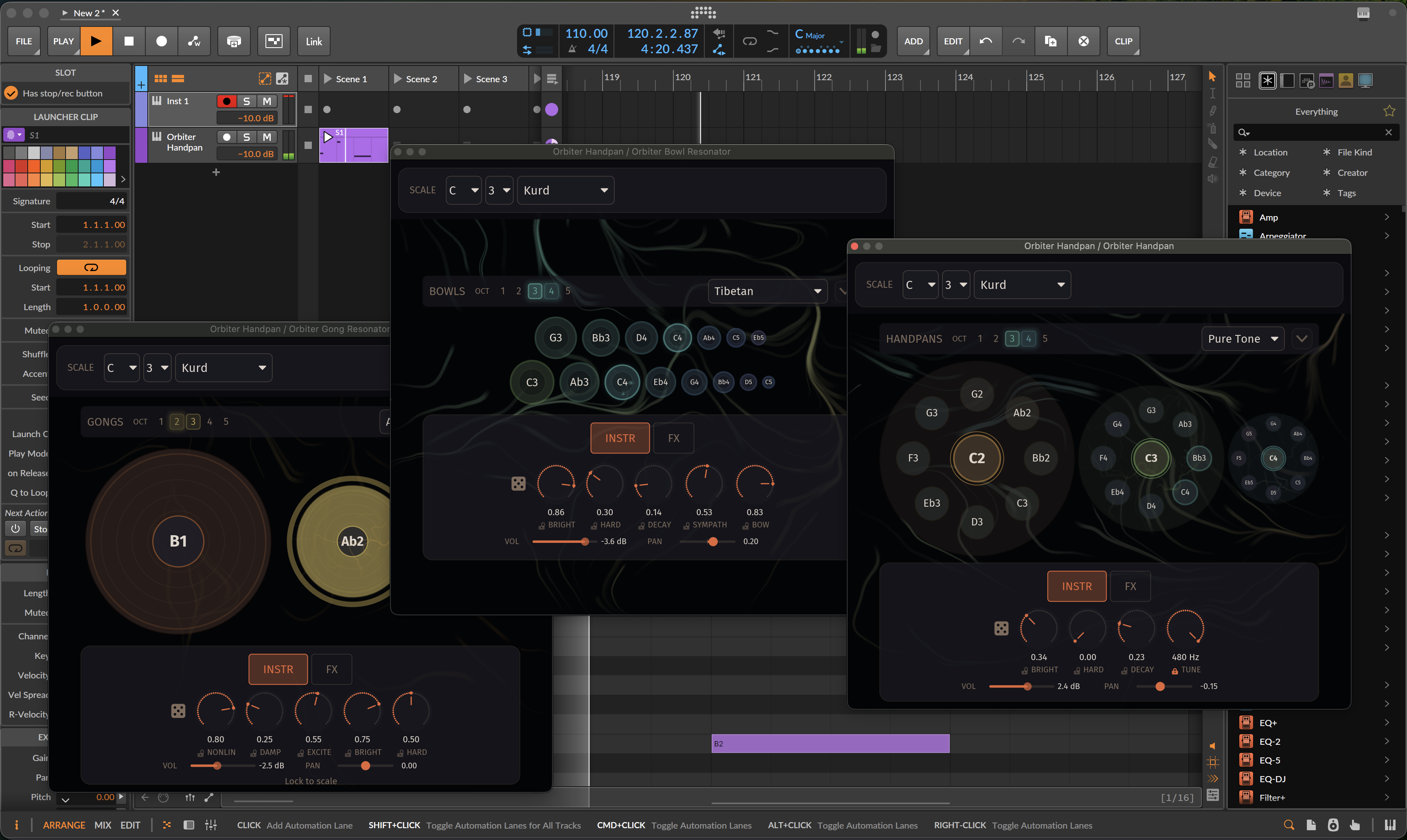
Task: Click the global record button
Action: [161, 41]
